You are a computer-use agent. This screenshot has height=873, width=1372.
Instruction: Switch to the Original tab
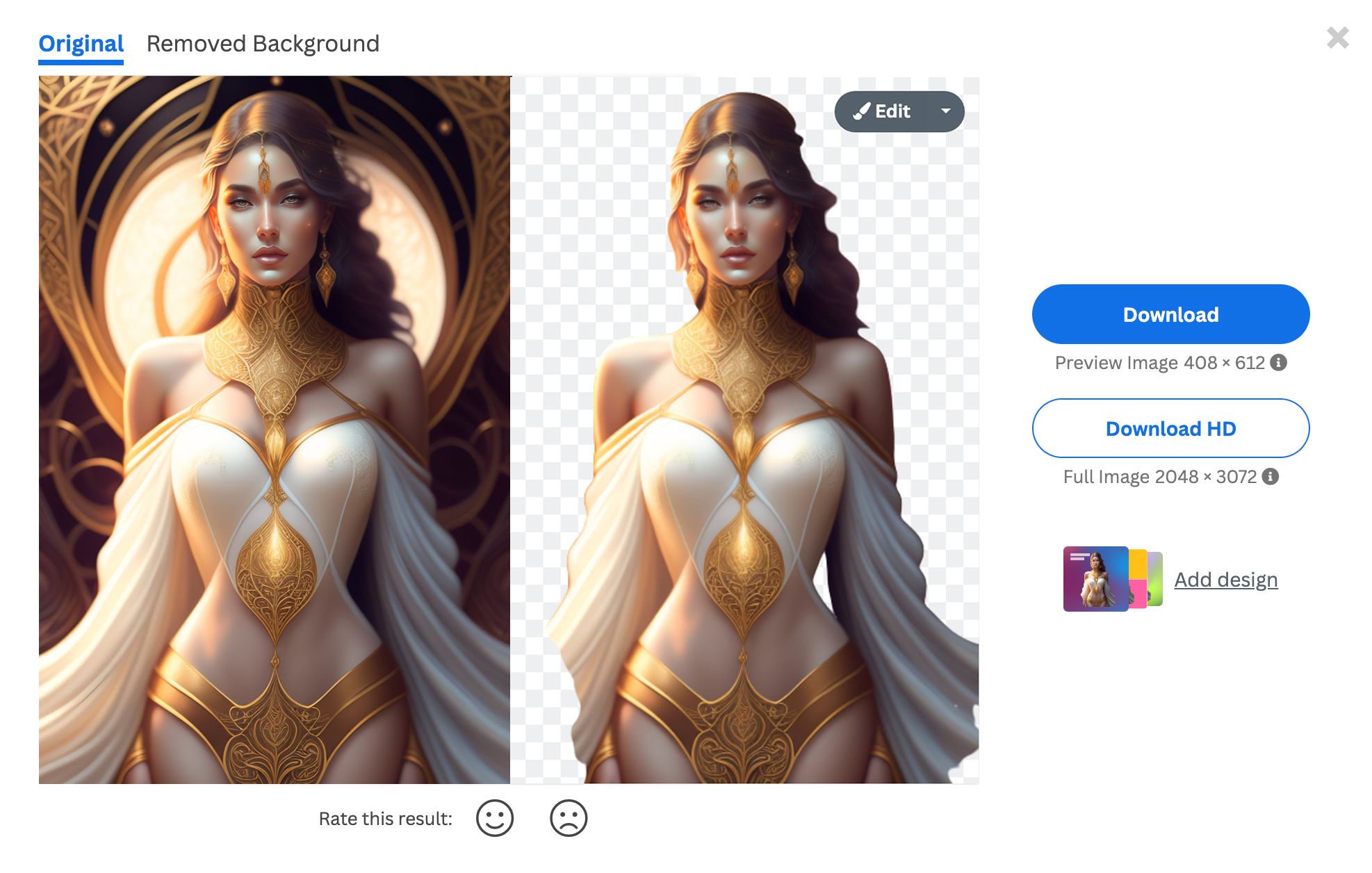(81, 44)
